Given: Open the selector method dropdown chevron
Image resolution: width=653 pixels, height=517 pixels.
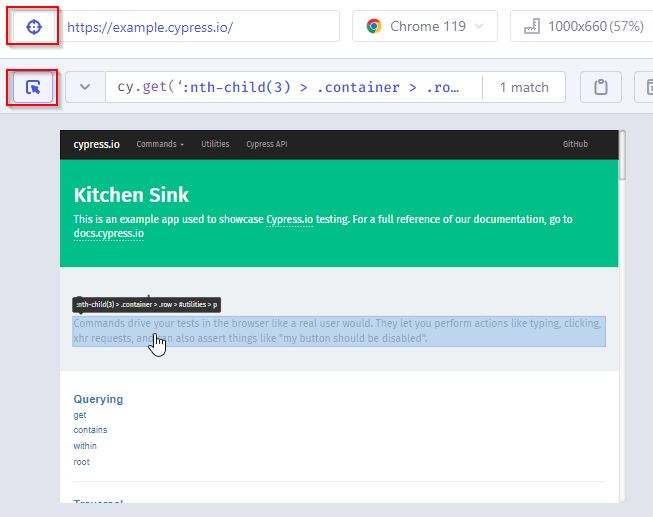Looking at the screenshot, I should (x=85, y=87).
